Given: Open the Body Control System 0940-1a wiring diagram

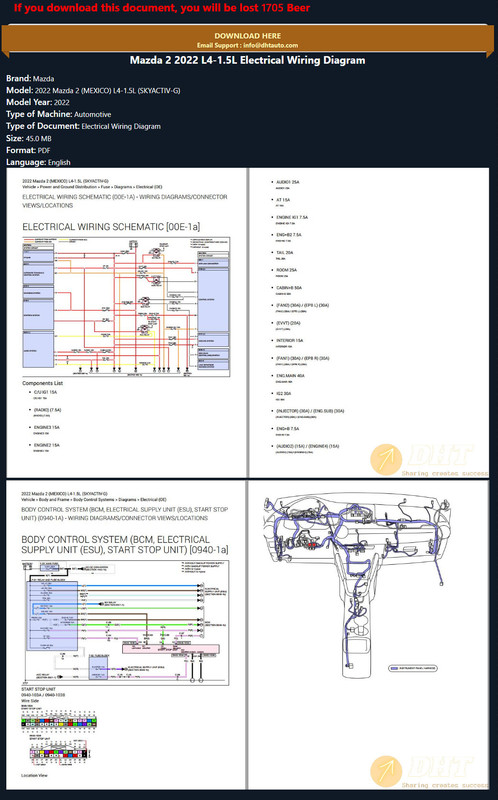Looking at the screenshot, I should point(126,623).
